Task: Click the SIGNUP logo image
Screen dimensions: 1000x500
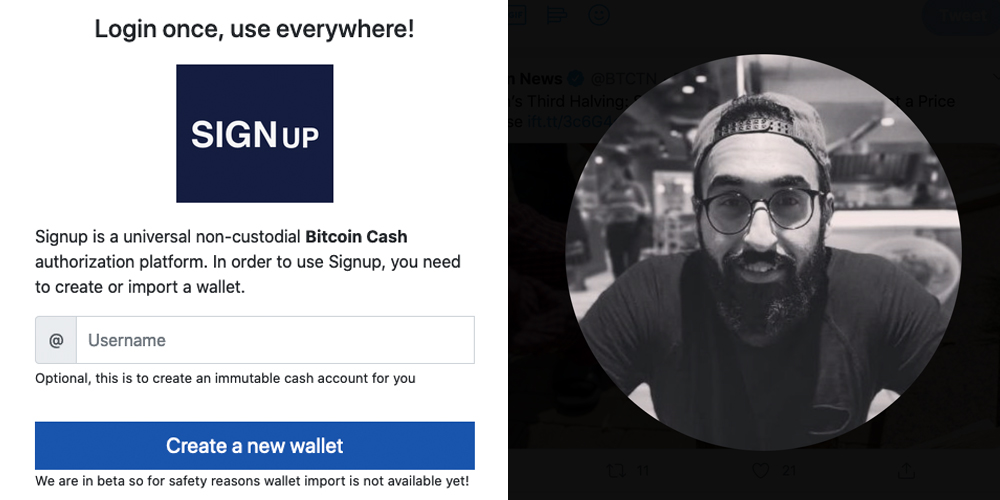Action: [254, 133]
